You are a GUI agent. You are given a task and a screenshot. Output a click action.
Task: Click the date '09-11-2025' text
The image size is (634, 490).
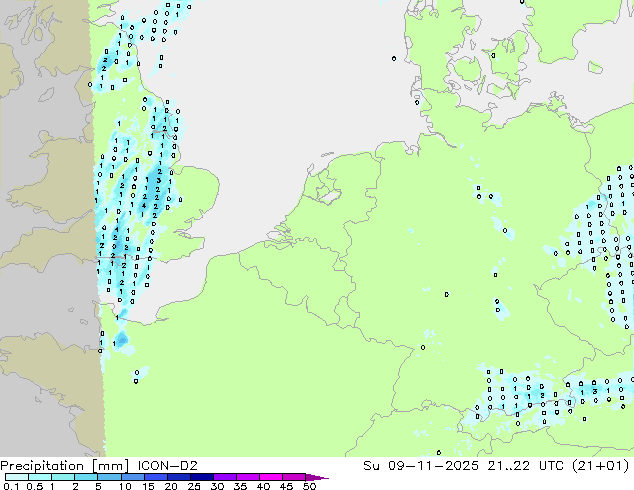[433, 466]
